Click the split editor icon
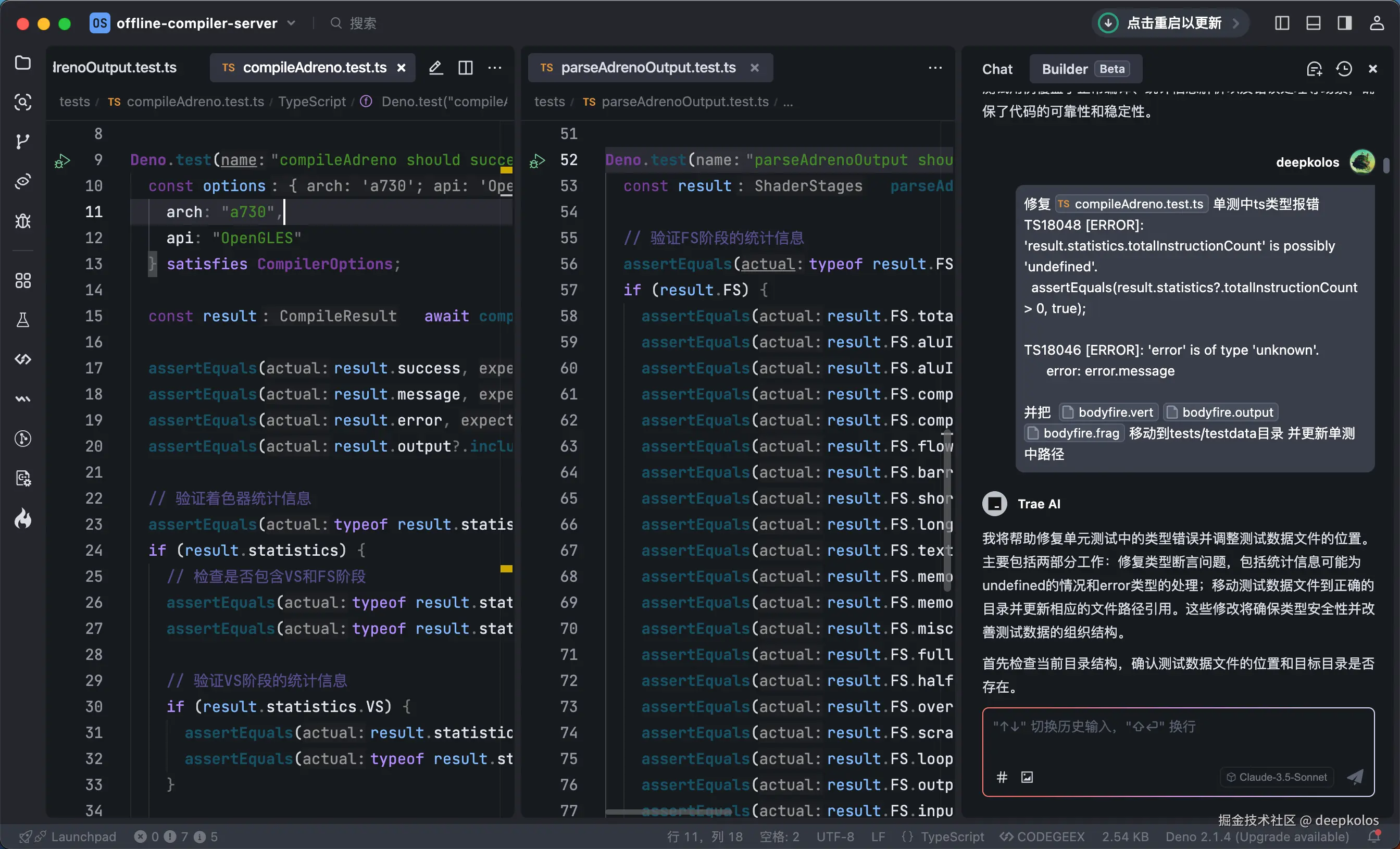The image size is (1400, 849). pos(465,68)
